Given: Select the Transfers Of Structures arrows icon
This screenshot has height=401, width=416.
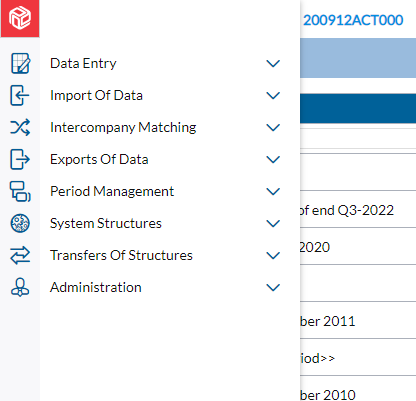Looking at the screenshot, I should pos(20,255).
